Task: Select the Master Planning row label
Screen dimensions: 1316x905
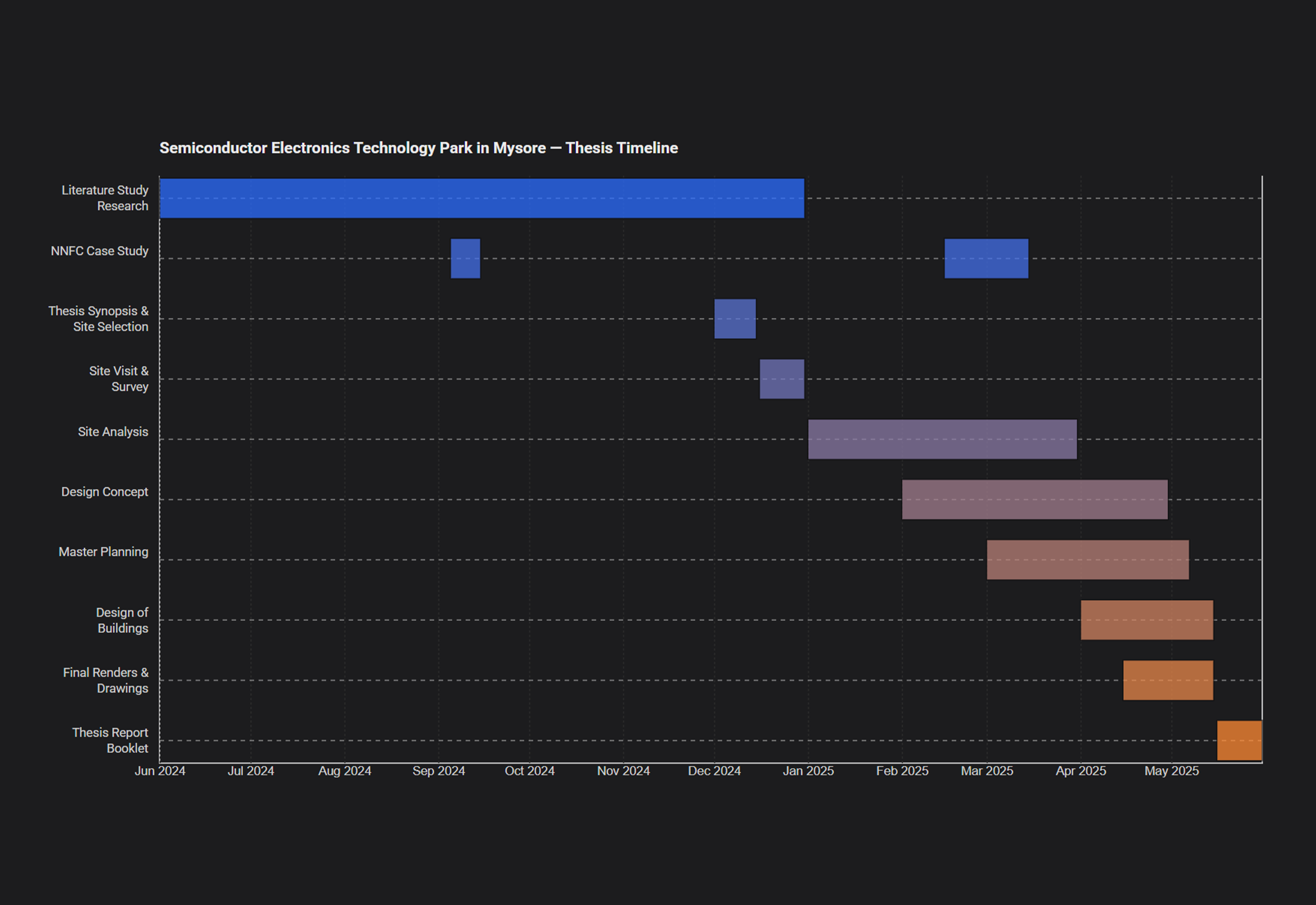Action: [x=104, y=552]
